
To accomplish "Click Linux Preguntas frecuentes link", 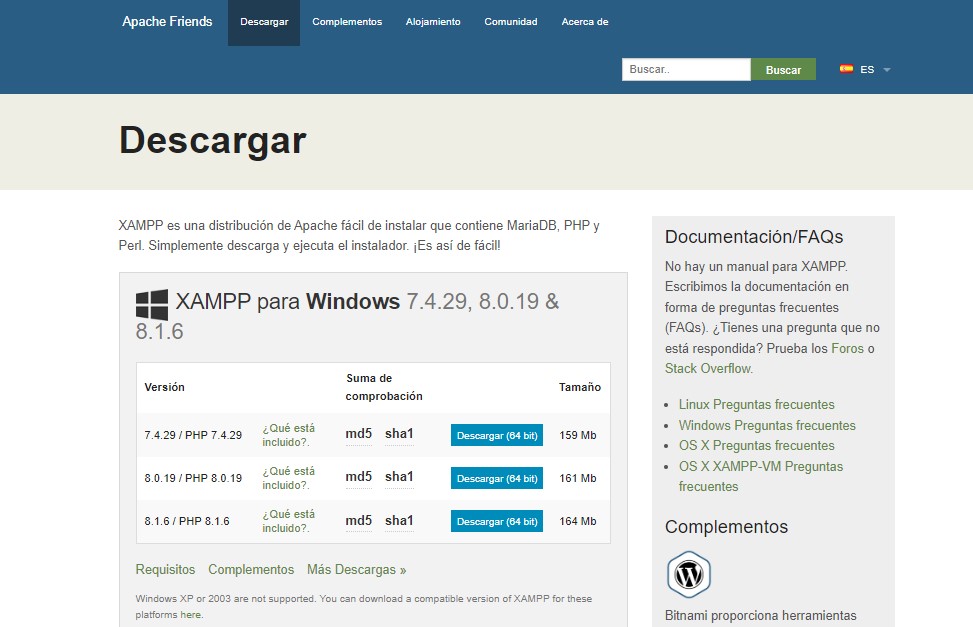I will 756,405.
